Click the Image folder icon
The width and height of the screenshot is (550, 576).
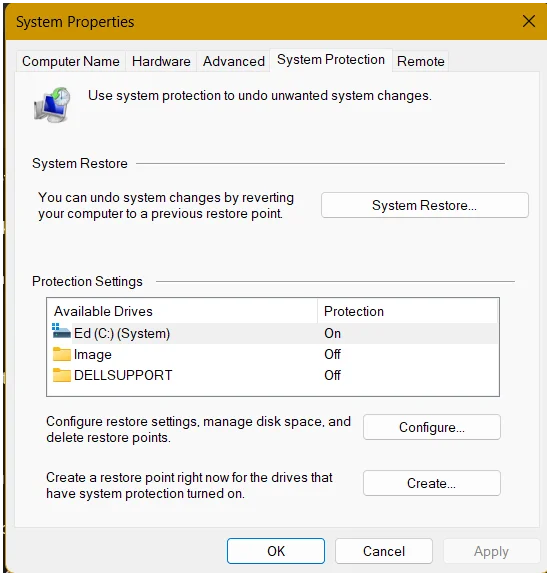pos(61,354)
